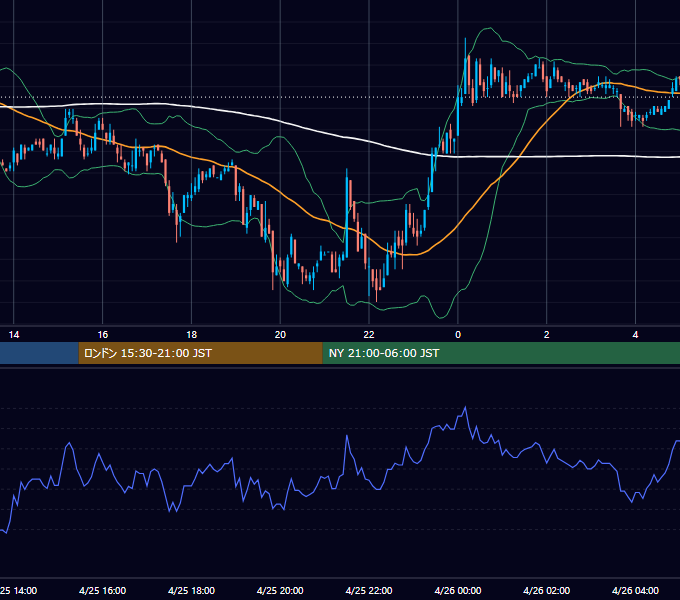Click the 18 hour label on price chart axis

[191, 335]
